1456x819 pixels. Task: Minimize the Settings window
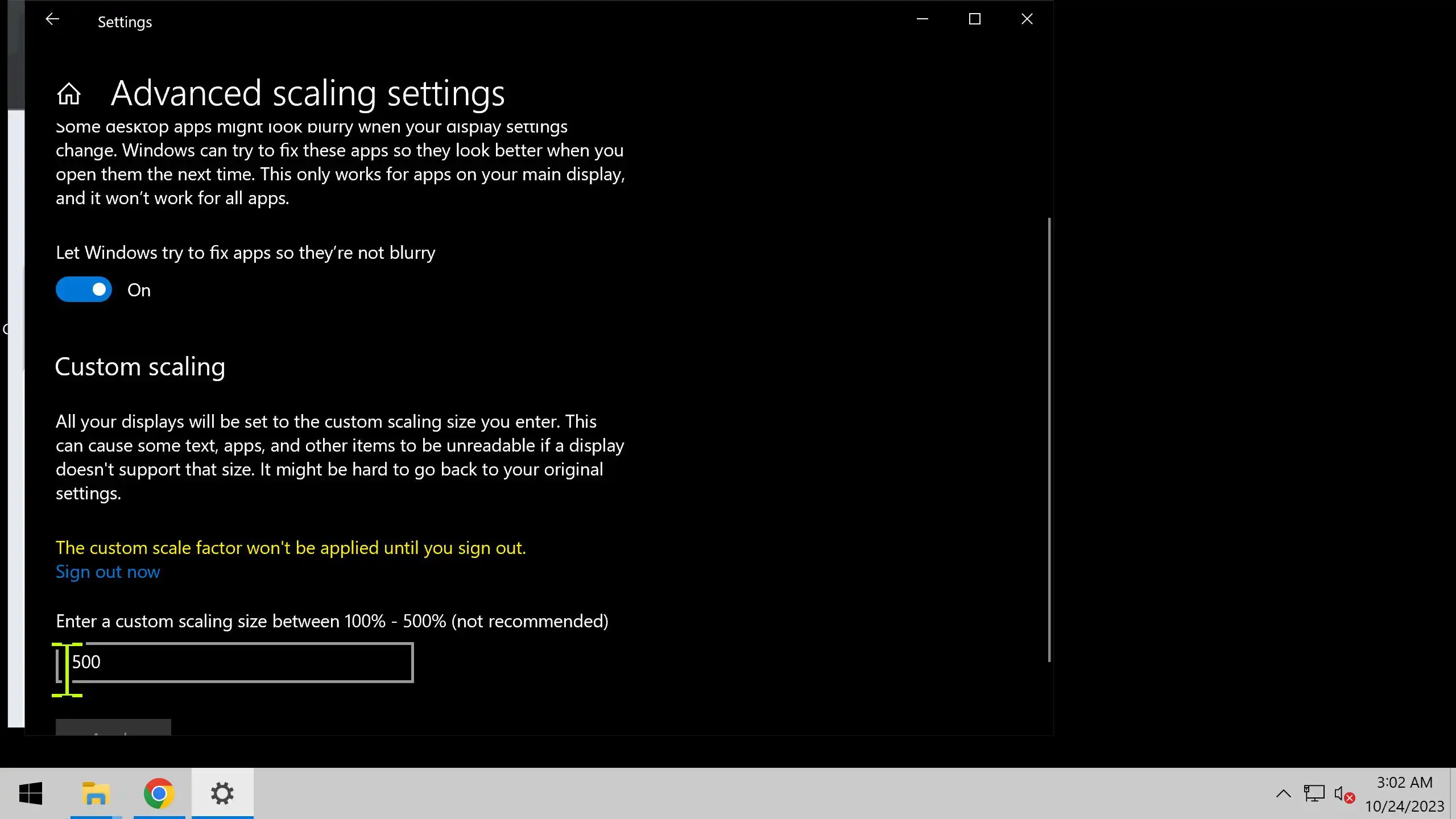(923, 19)
